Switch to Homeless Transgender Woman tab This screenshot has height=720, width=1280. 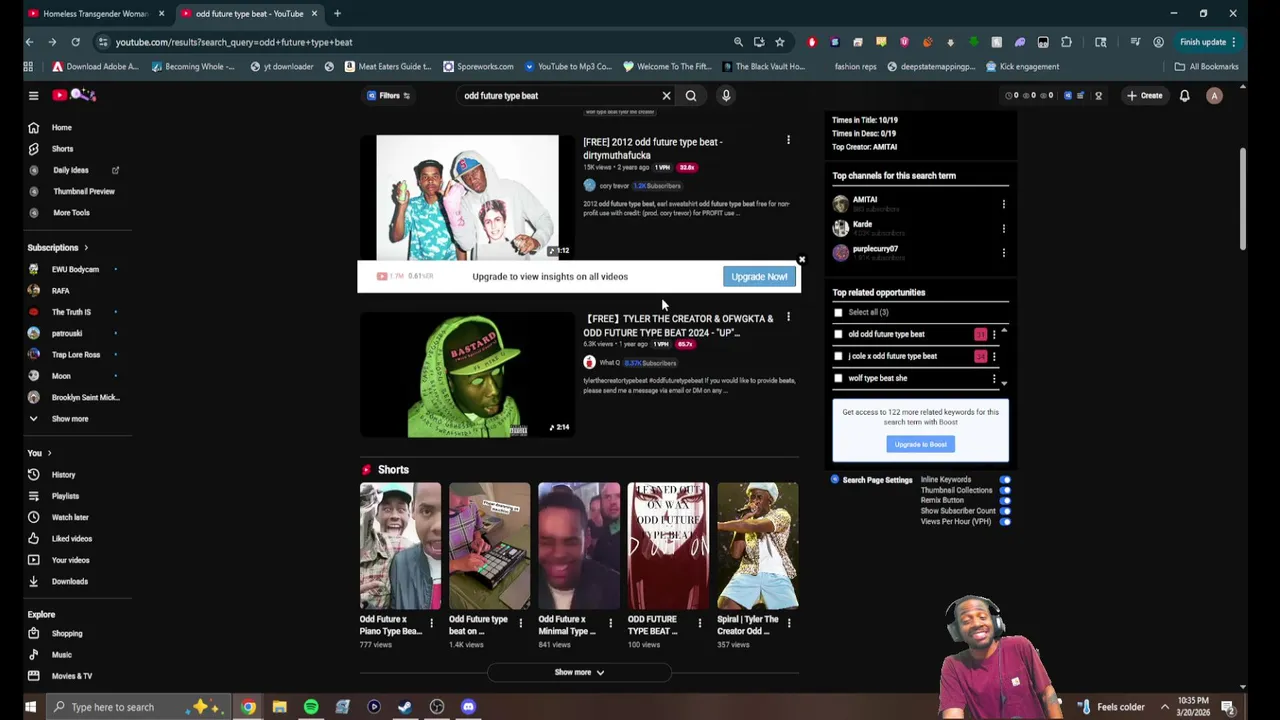(96, 14)
